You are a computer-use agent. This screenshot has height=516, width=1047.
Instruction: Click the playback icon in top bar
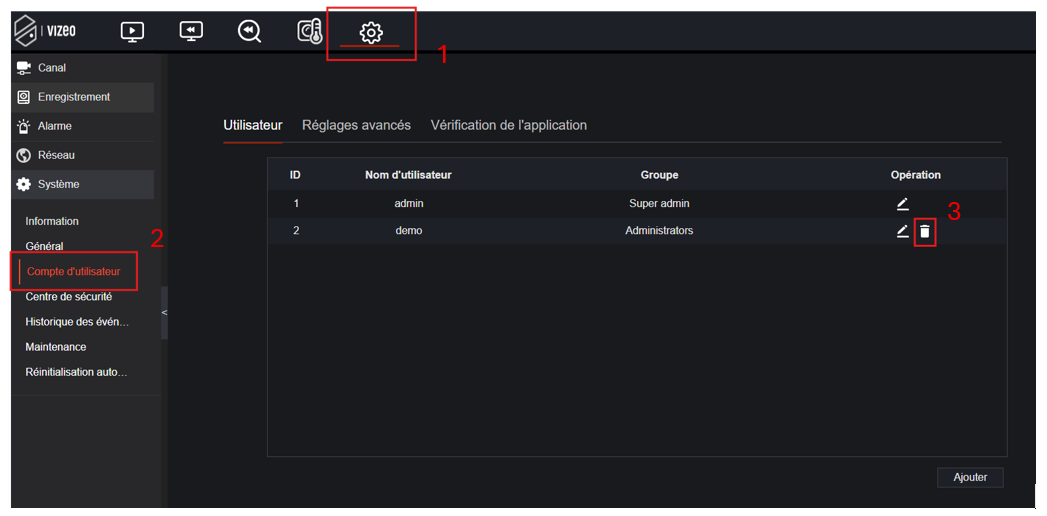click(x=191, y=32)
